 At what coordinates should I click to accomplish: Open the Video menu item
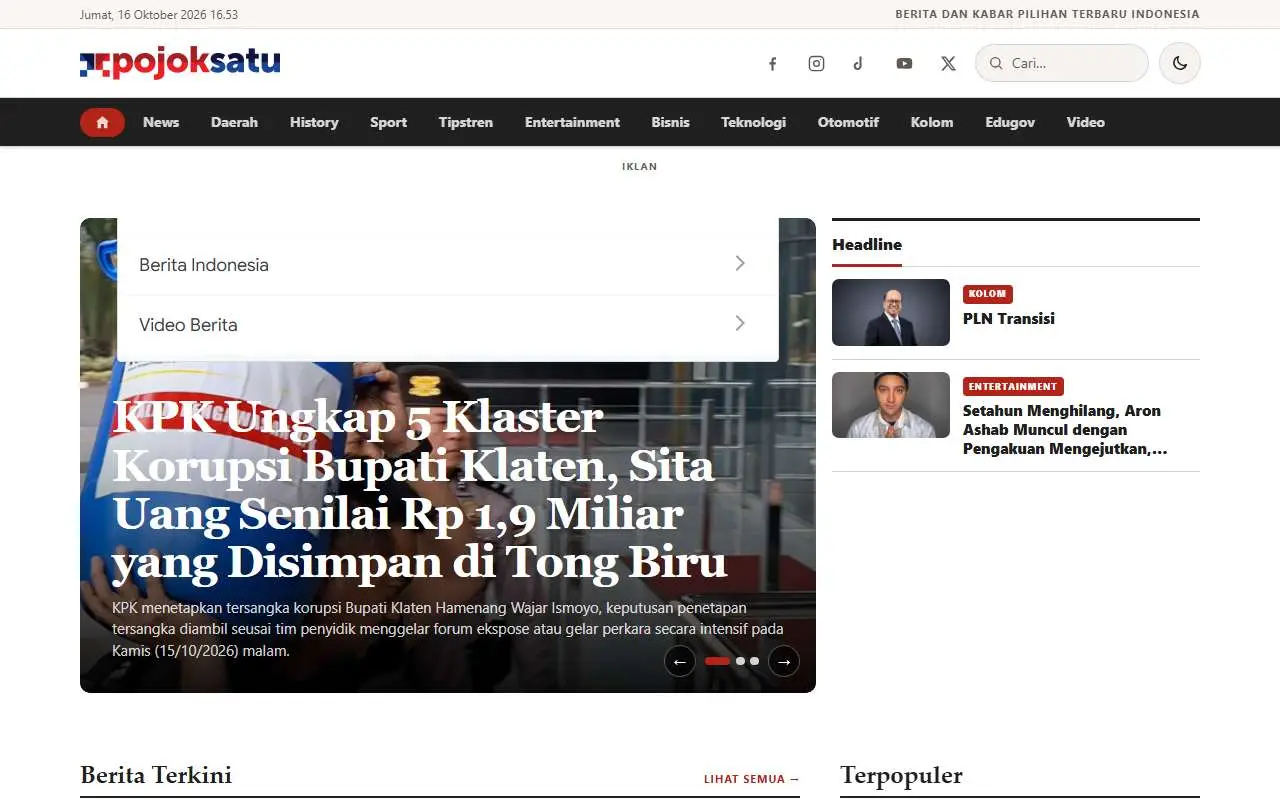(1085, 122)
